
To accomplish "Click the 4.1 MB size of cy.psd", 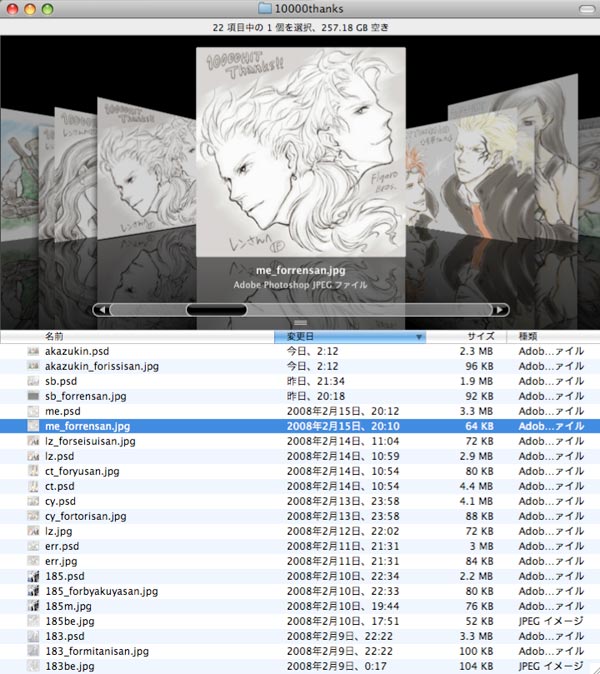I will point(476,502).
